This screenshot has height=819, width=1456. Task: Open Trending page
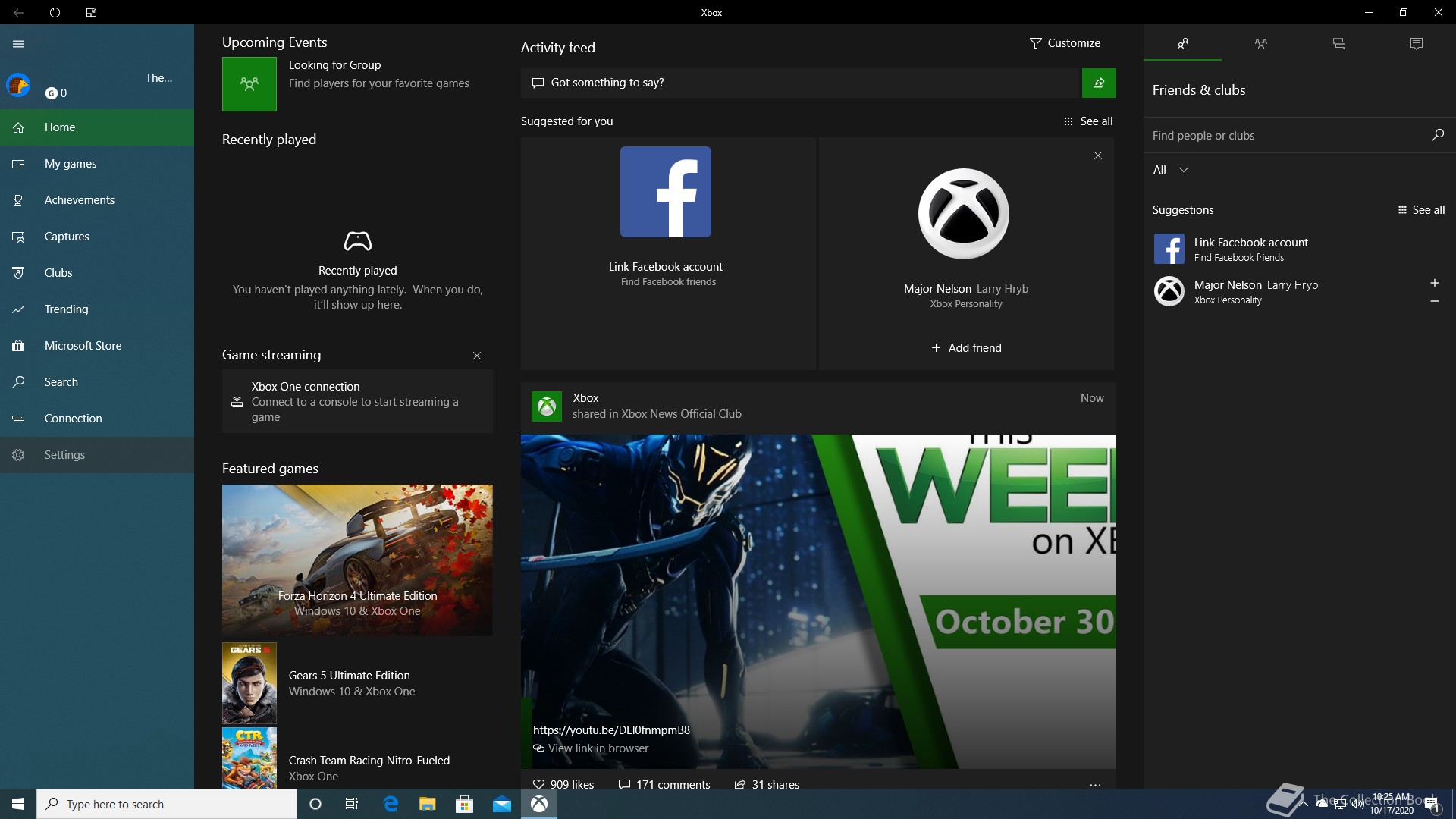97,309
